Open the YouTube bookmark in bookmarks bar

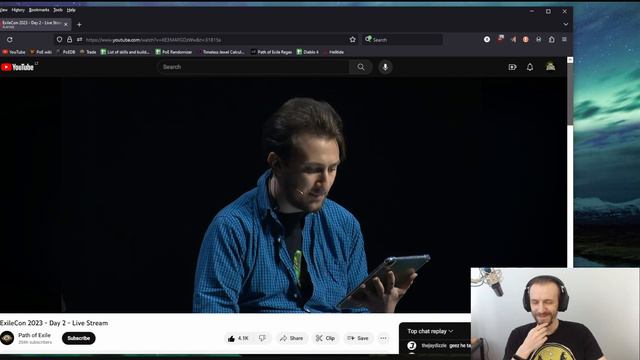coord(14,52)
